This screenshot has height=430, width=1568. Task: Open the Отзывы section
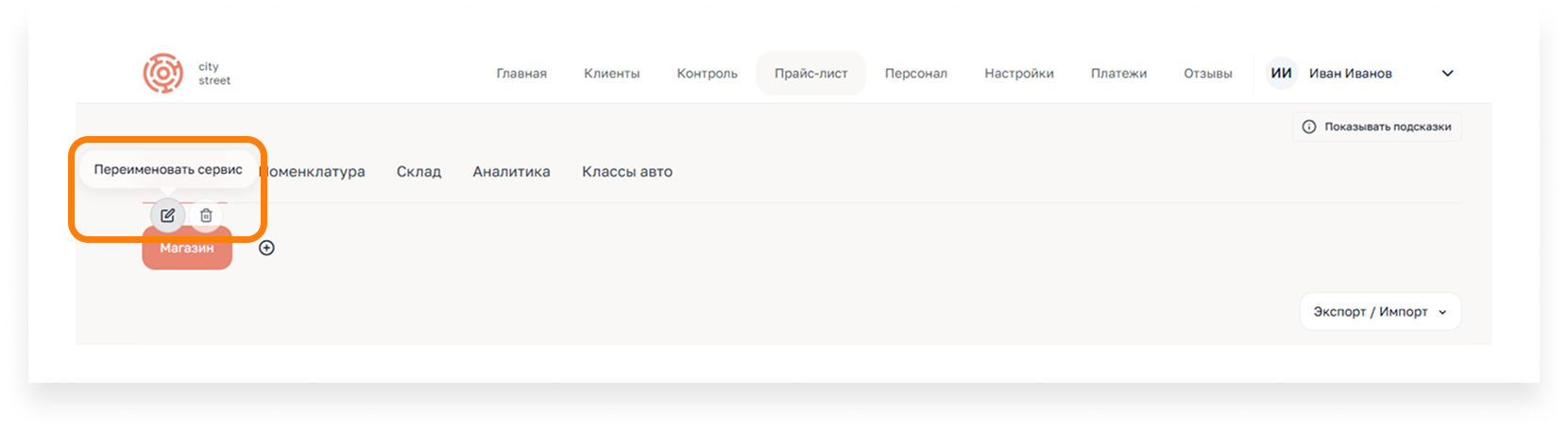tap(1208, 74)
